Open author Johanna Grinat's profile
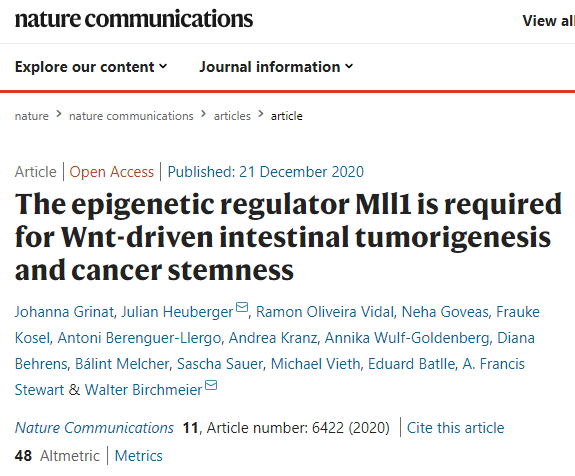Screen dimensions: 575x476 (65, 312)
